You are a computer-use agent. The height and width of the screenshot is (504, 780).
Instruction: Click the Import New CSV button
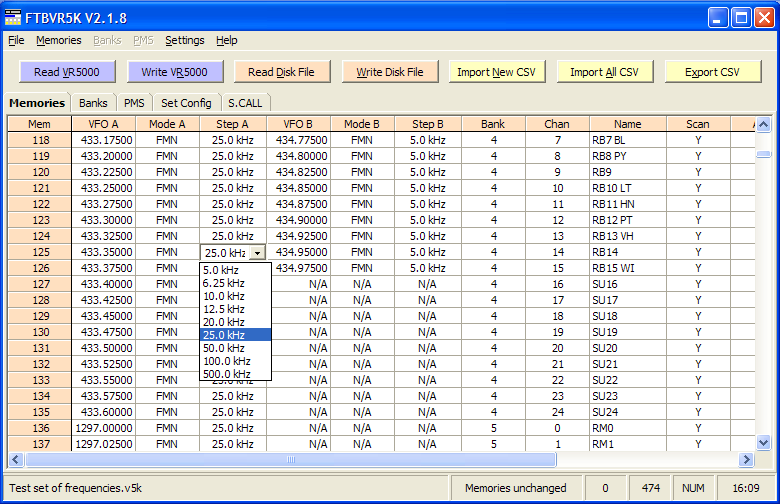tap(496, 72)
